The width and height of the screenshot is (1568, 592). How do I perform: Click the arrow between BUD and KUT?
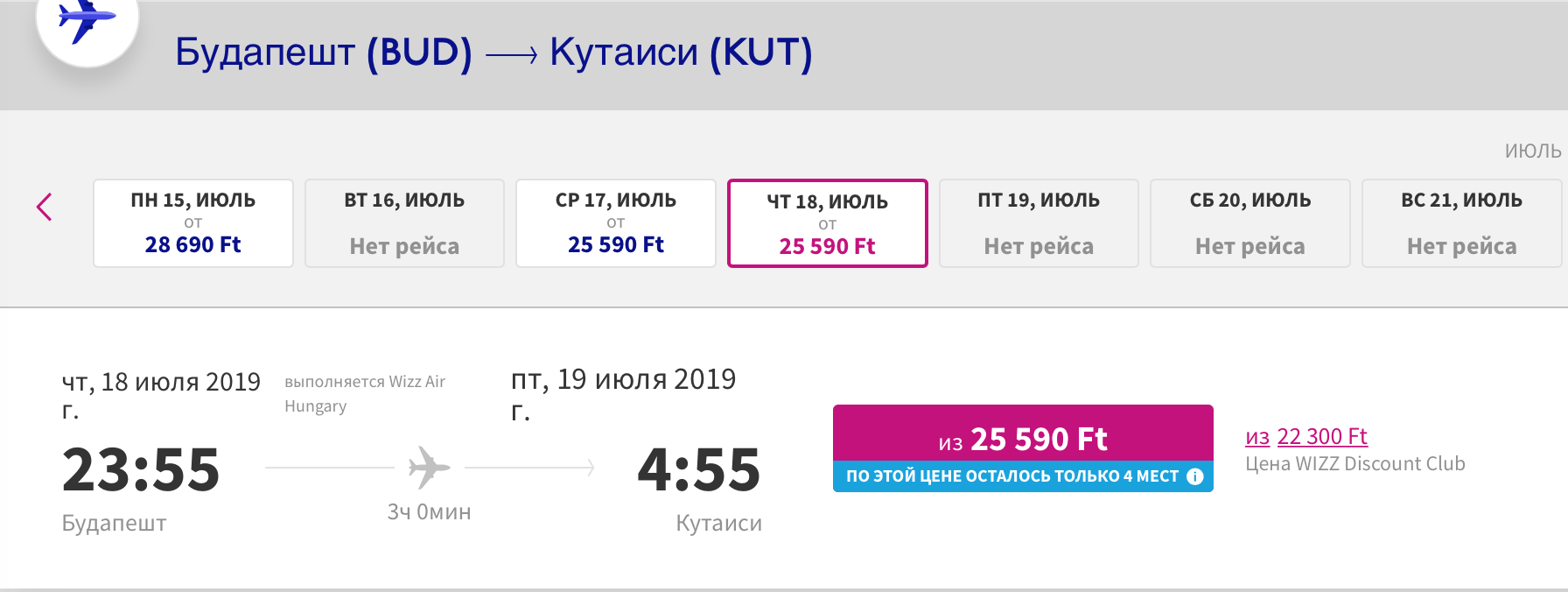[511, 56]
